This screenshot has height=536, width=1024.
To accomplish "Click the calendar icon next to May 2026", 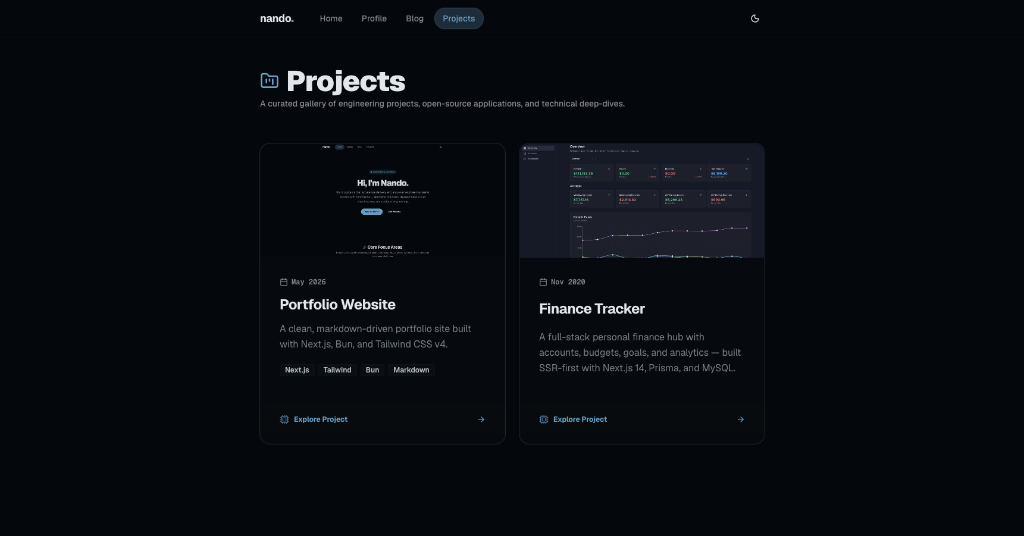I will (283, 282).
